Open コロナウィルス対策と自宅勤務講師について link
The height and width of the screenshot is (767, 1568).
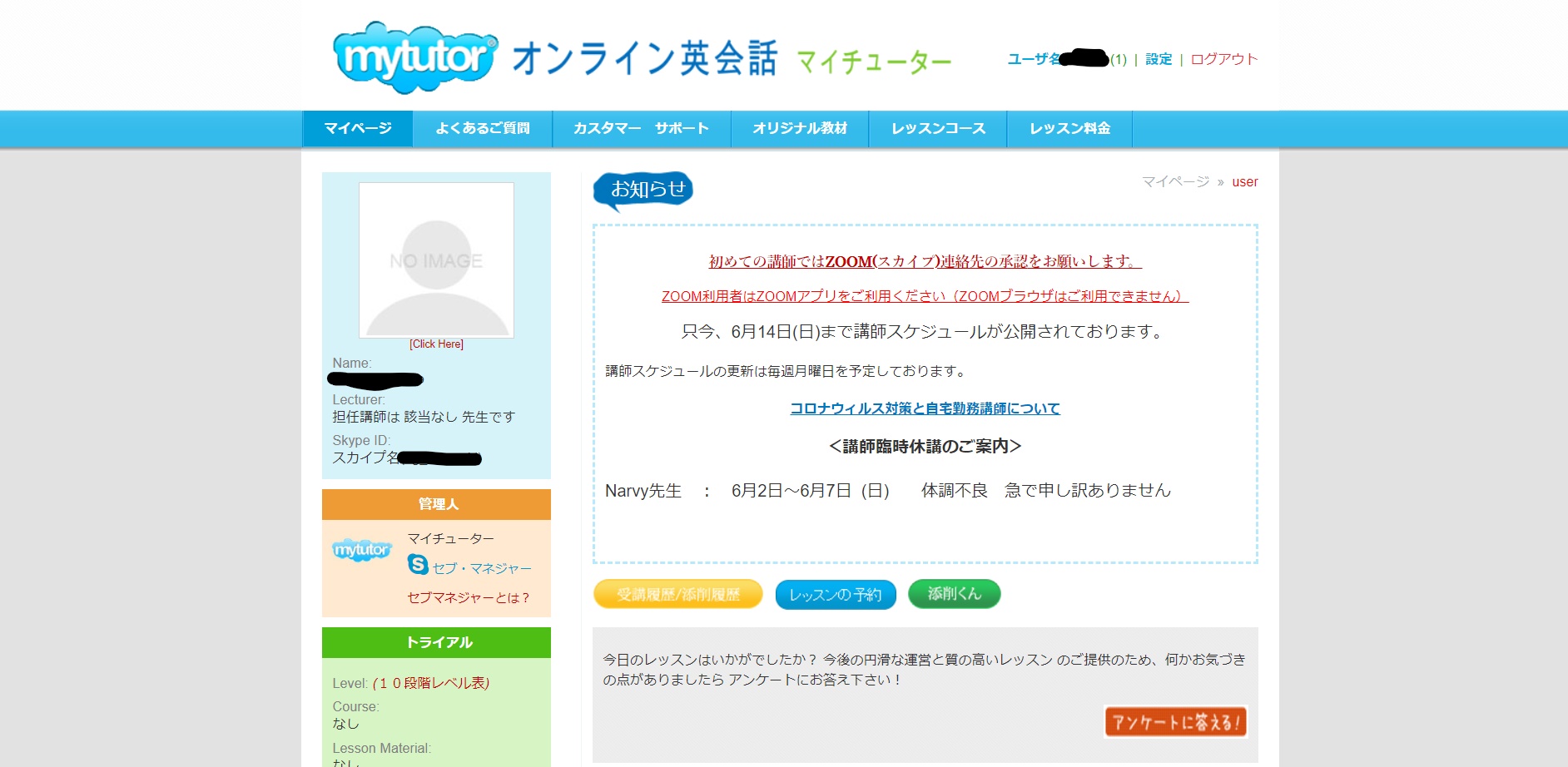click(x=925, y=408)
